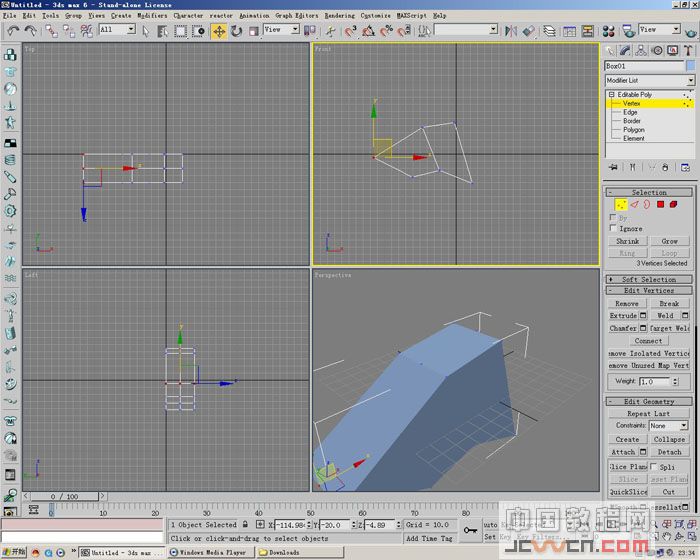Image resolution: width=700 pixels, height=560 pixels.
Task: Open the Modifiers menu
Action: [152, 16]
